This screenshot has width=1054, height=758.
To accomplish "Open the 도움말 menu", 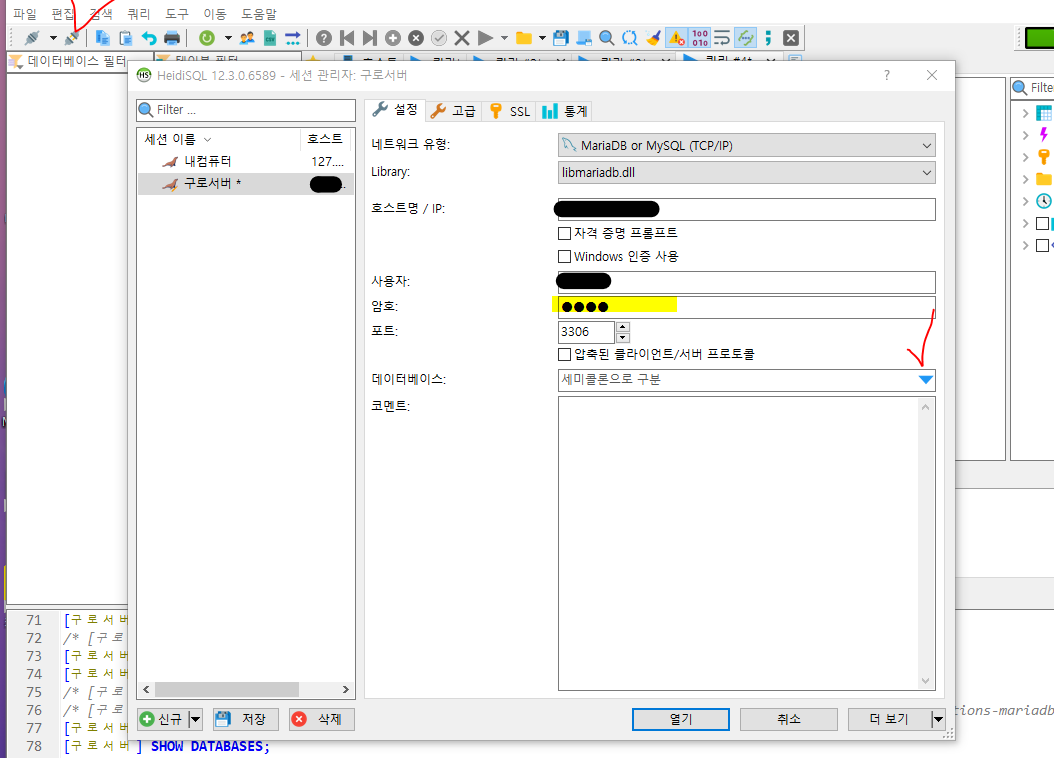I will coord(259,13).
